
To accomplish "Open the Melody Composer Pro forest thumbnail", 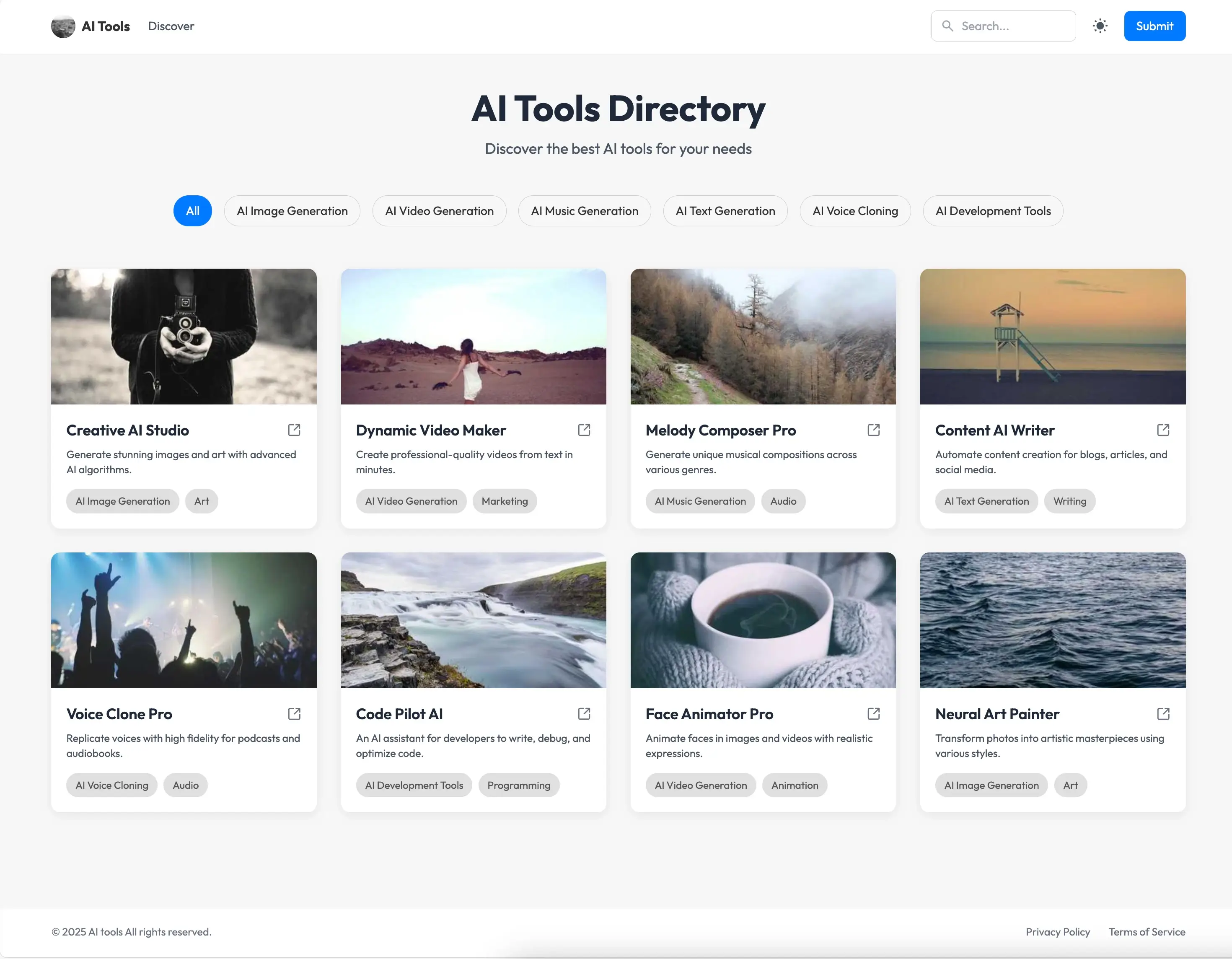I will point(763,336).
